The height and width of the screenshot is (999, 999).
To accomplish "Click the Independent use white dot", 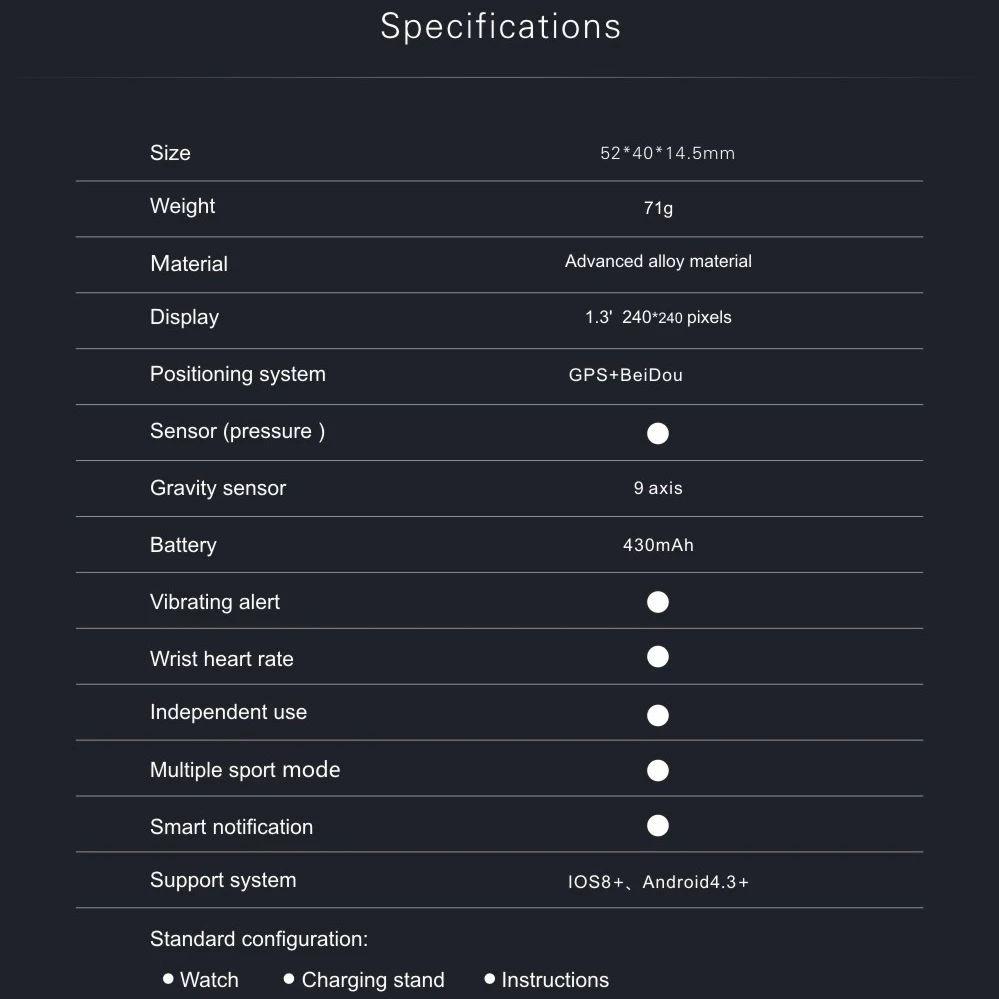I will (658, 715).
